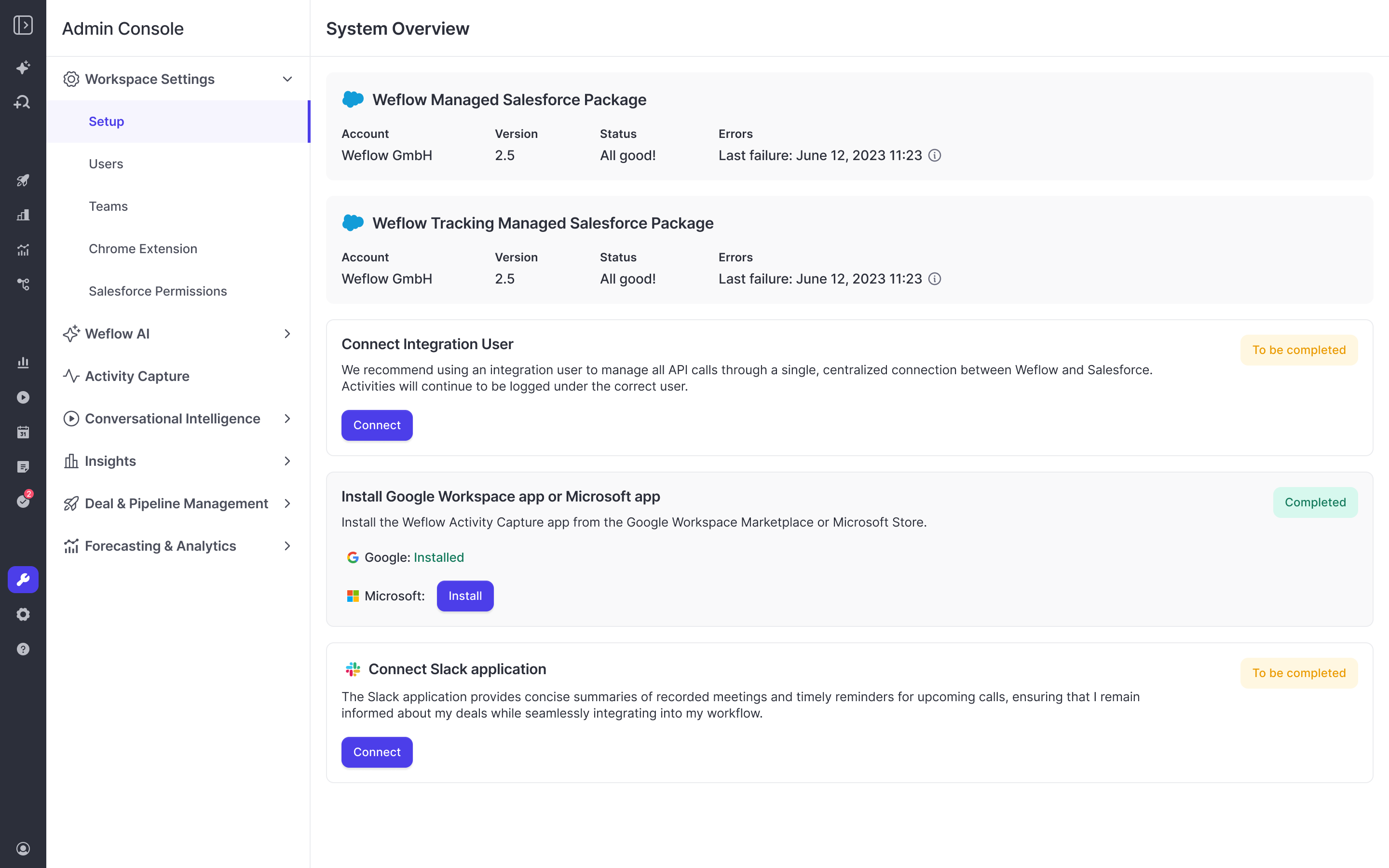1389x868 pixels.
Task: Select the highlighted wrench admin icon
Action: (23, 579)
